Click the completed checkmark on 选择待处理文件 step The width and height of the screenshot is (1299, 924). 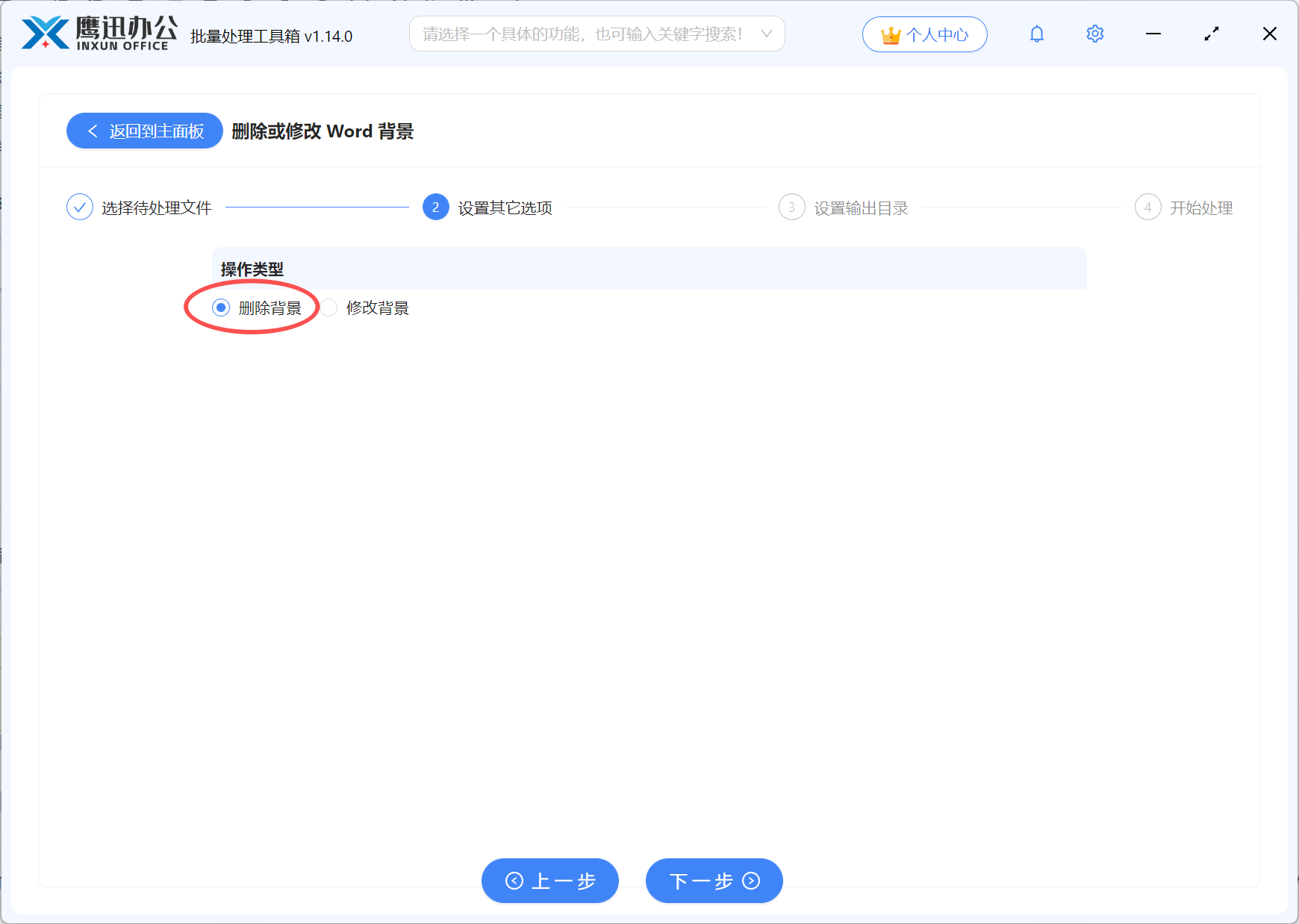point(80,207)
